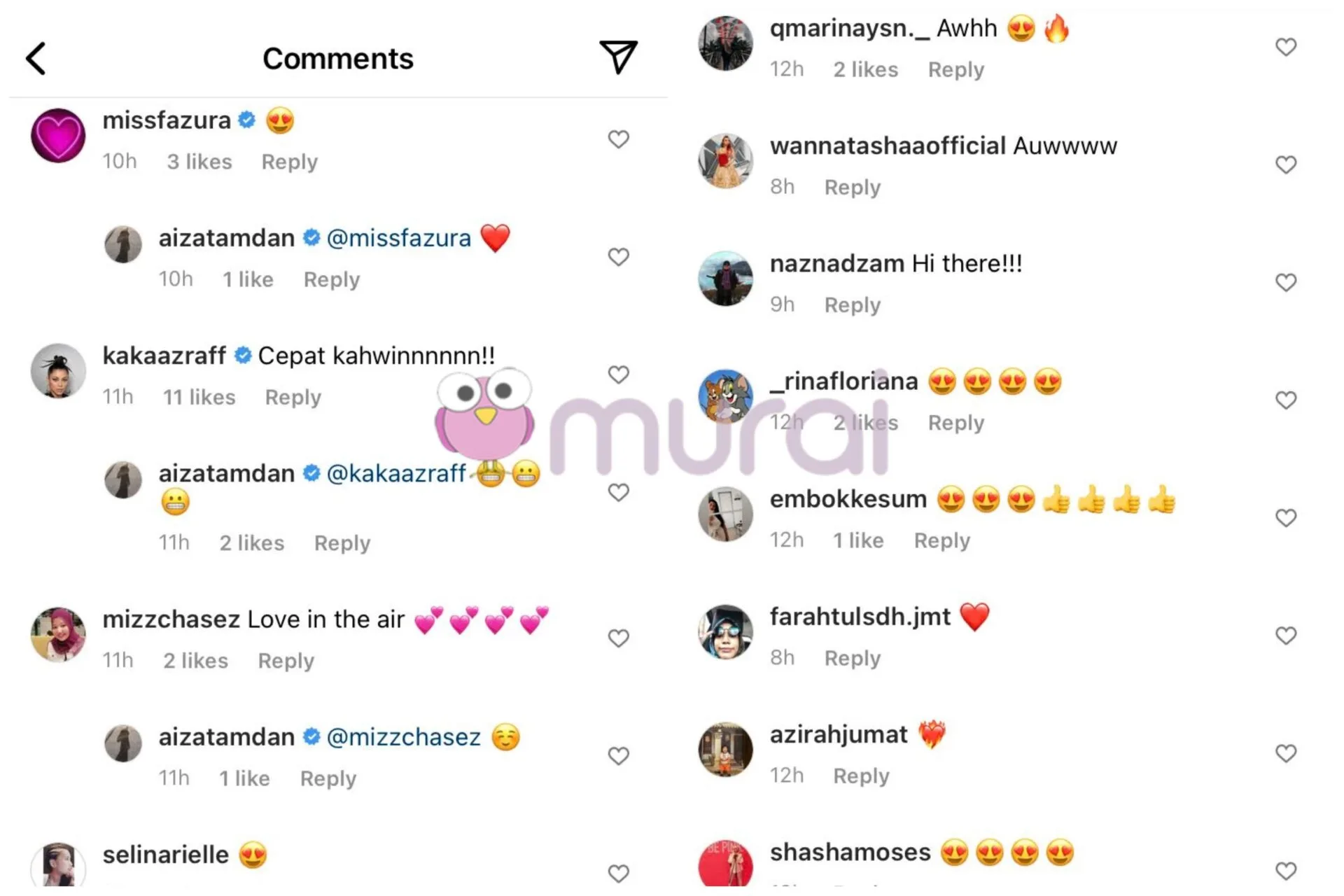Image resolution: width=1344 pixels, height=896 pixels.
Task: View the 11 likes on kakaazraff's comment
Action: 199,397
